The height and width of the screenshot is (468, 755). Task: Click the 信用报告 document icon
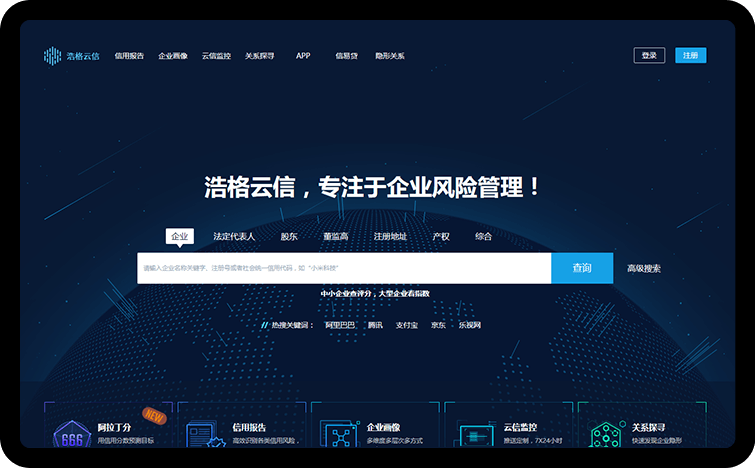click(x=206, y=434)
